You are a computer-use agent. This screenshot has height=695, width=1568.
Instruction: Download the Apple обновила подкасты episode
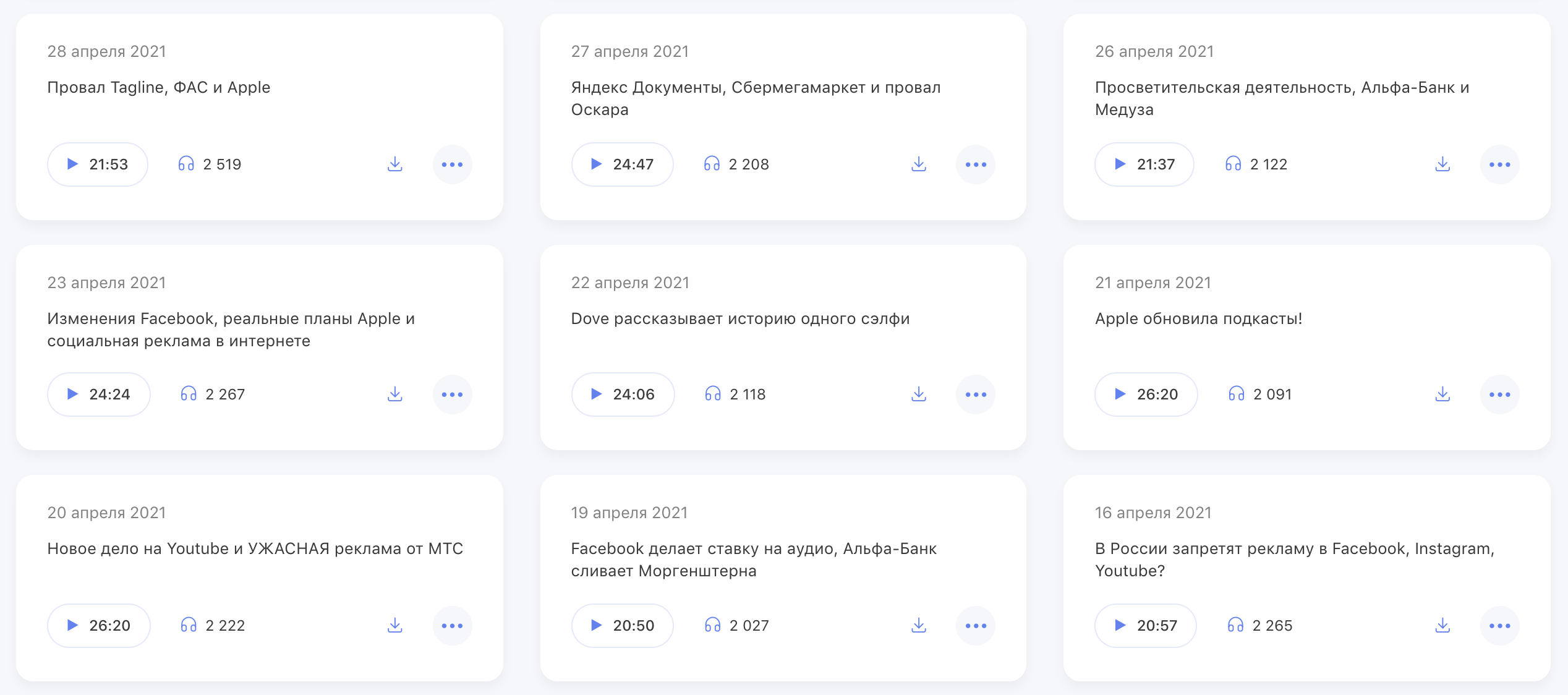[1442, 394]
